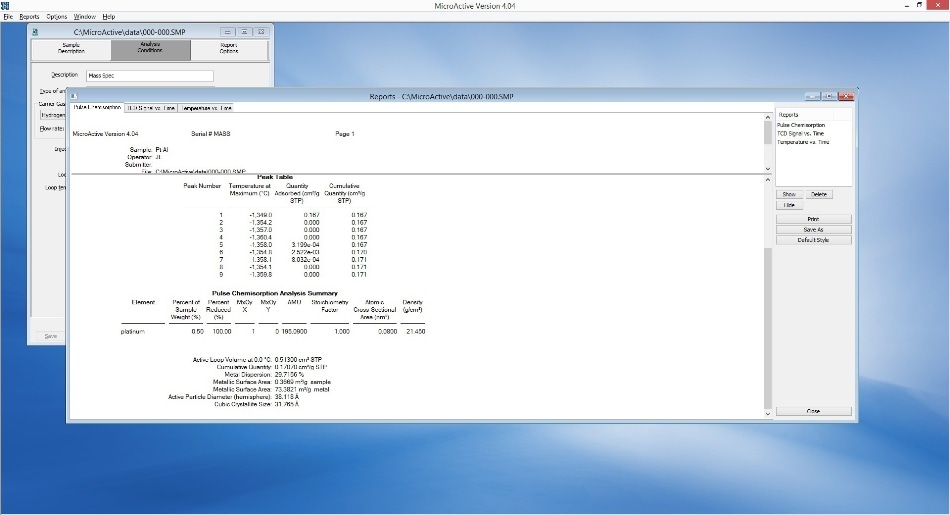Click scroll up arrow of lower report pane
950x515 pixels.
pos(768,180)
